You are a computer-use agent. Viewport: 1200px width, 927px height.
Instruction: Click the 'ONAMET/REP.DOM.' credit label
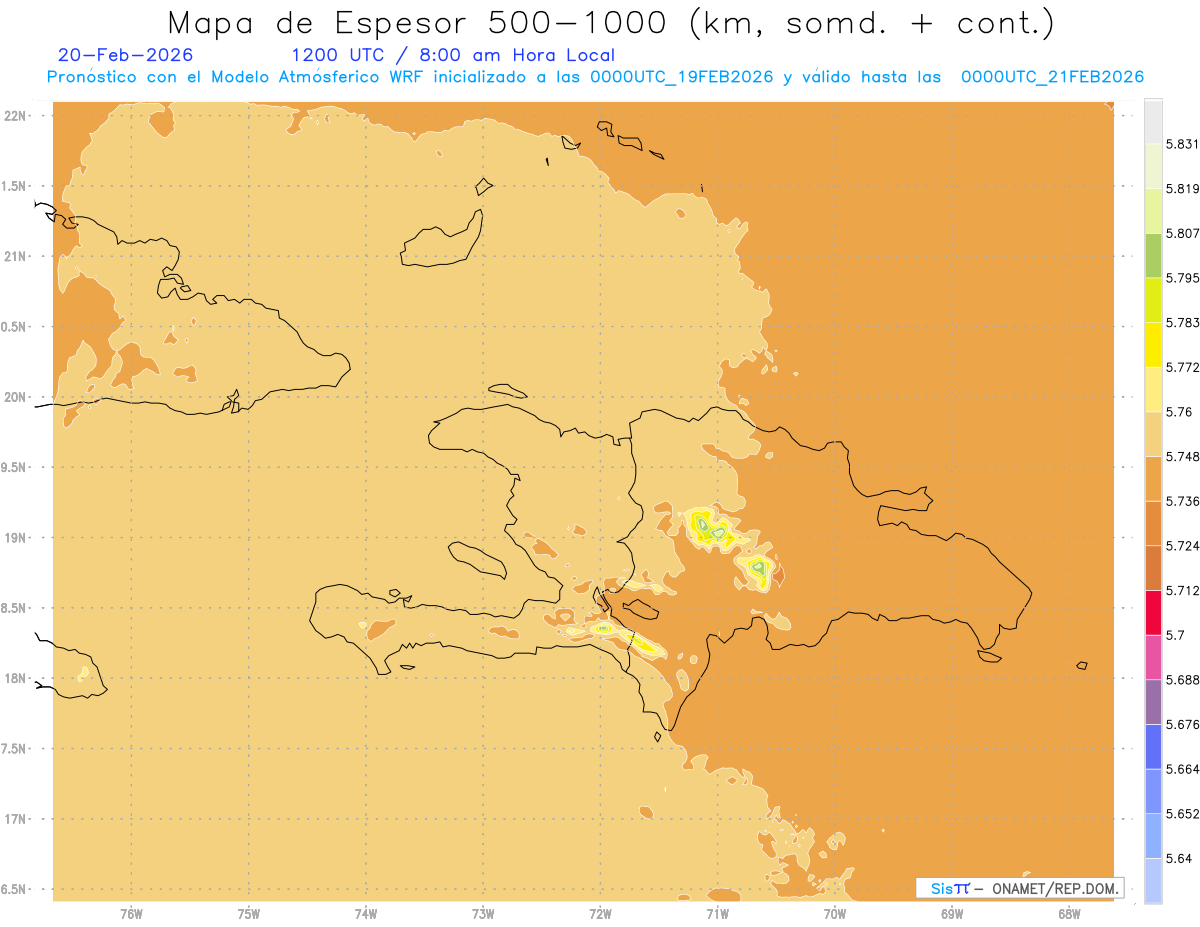pos(1054,888)
